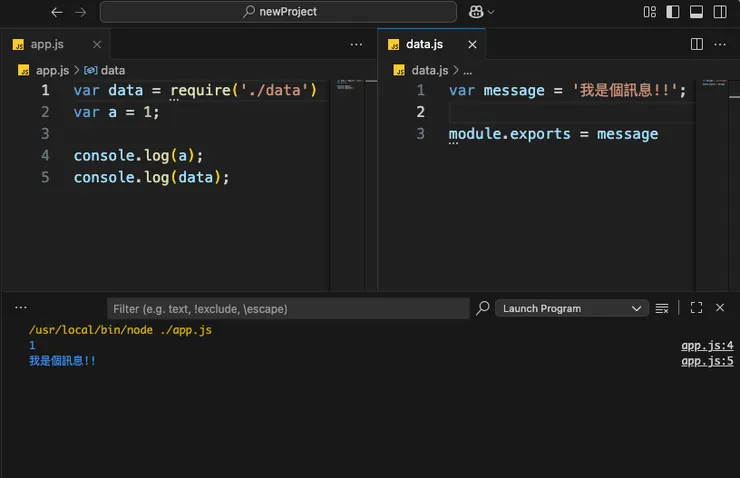
Task: Click console output '我是個訊息!!'
Action: click(62, 361)
